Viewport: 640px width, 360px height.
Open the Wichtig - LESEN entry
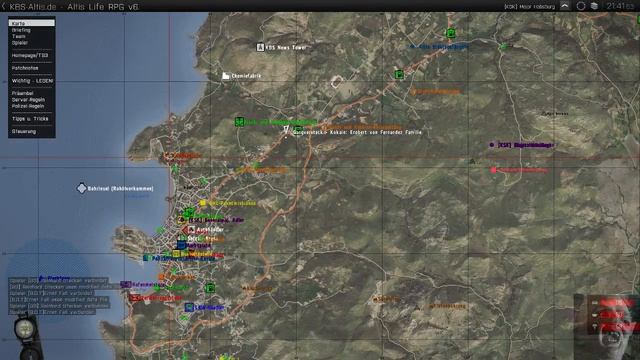click(32, 81)
